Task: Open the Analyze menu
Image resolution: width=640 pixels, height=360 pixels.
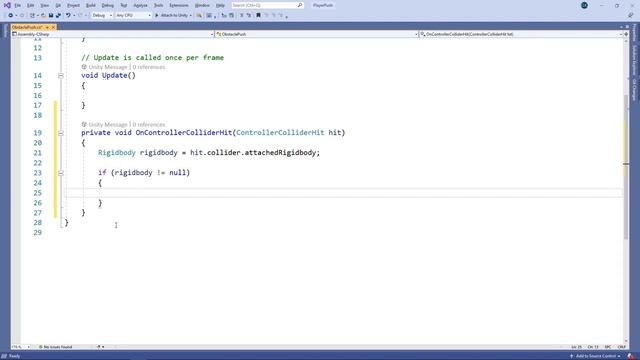Action: (x=140, y=5)
